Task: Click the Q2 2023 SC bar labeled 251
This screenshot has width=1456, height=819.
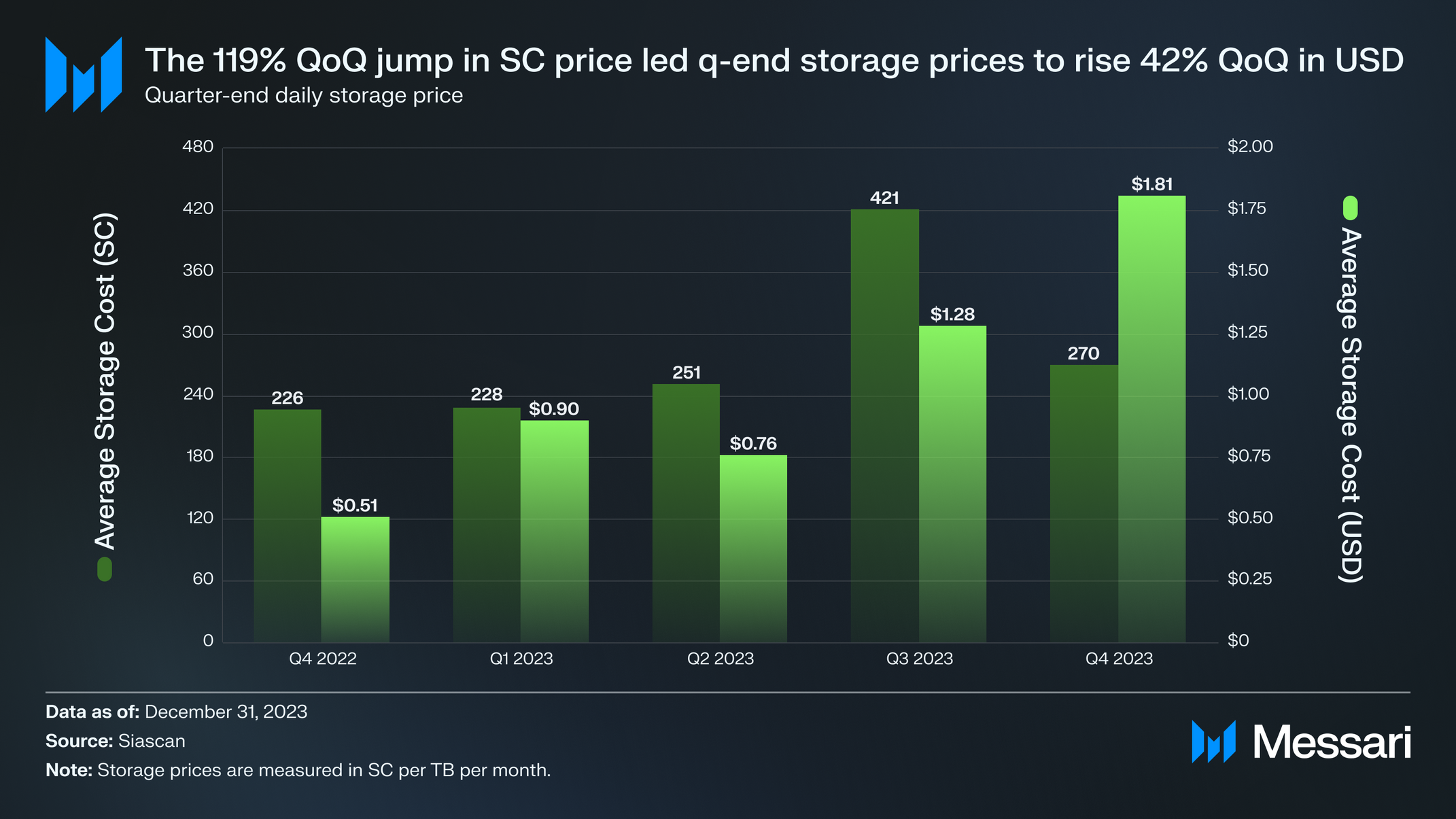Action: point(686,512)
